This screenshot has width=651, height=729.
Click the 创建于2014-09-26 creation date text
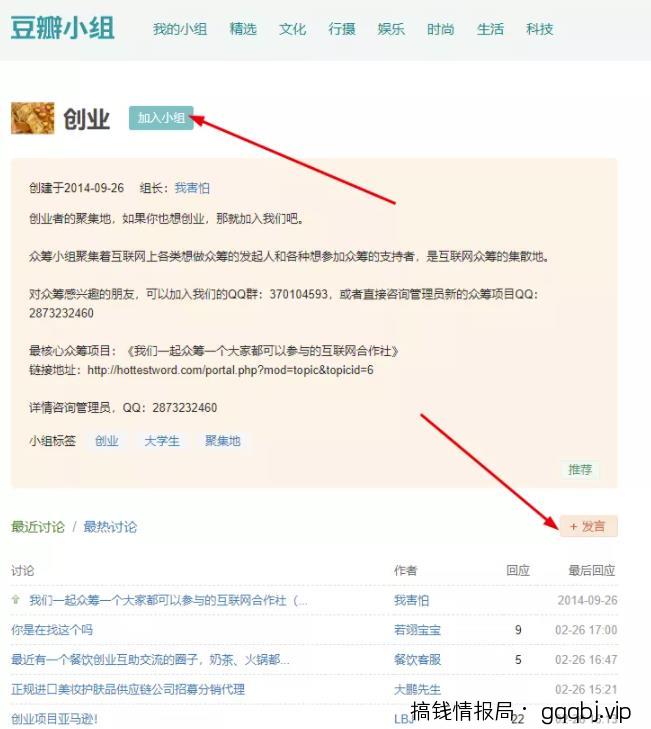tap(77, 188)
